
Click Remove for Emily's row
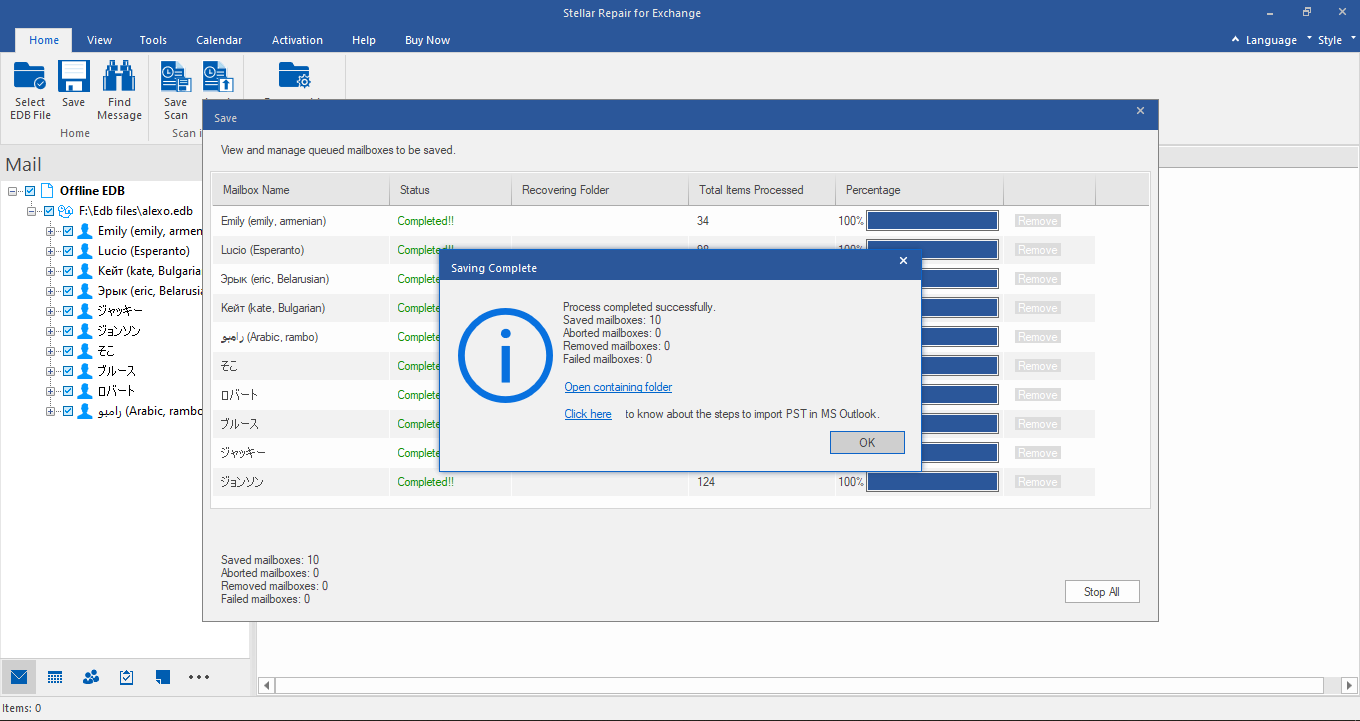click(1037, 221)
